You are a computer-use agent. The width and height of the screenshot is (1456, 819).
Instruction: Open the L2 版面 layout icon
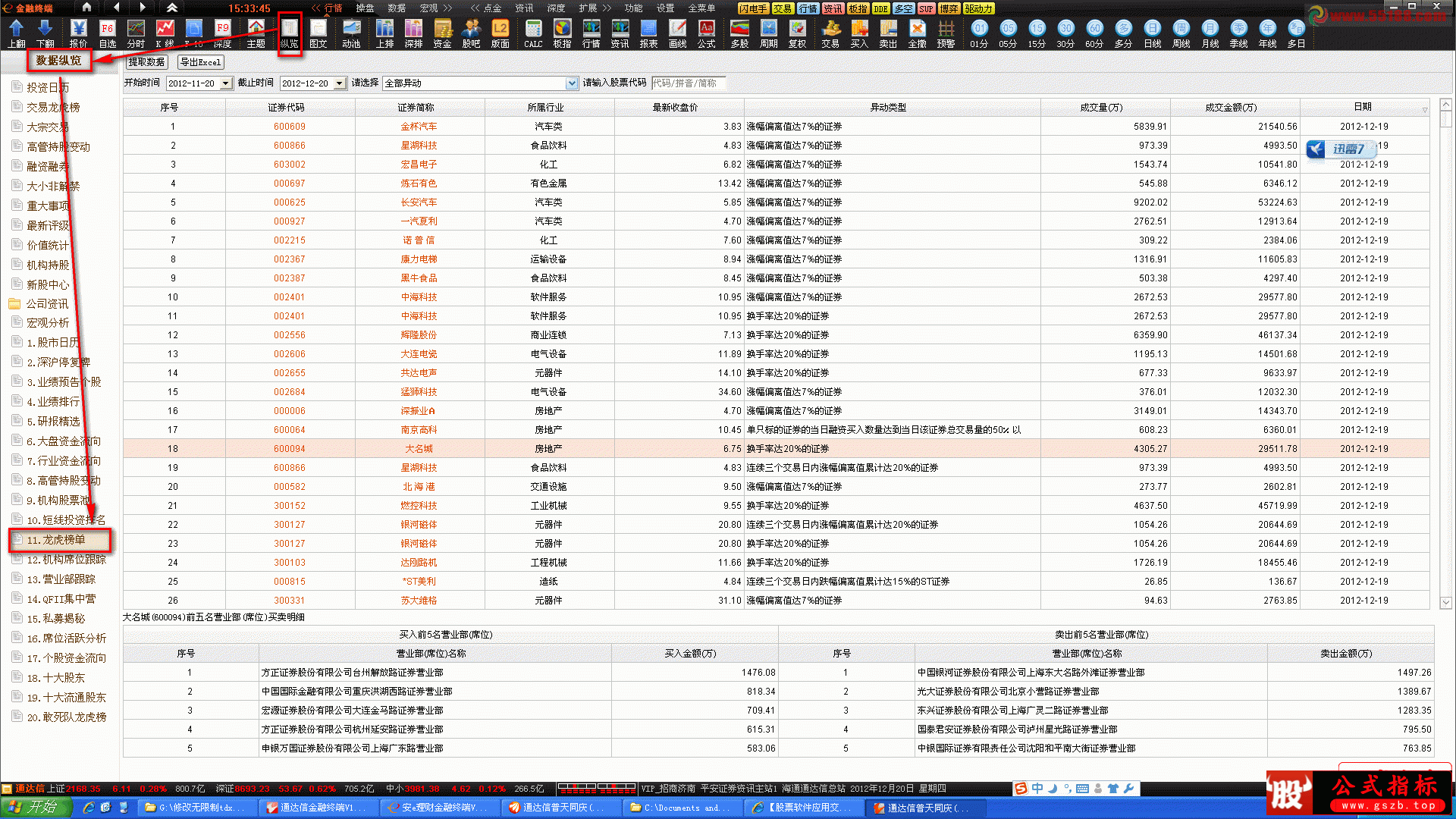coord(500,33)
